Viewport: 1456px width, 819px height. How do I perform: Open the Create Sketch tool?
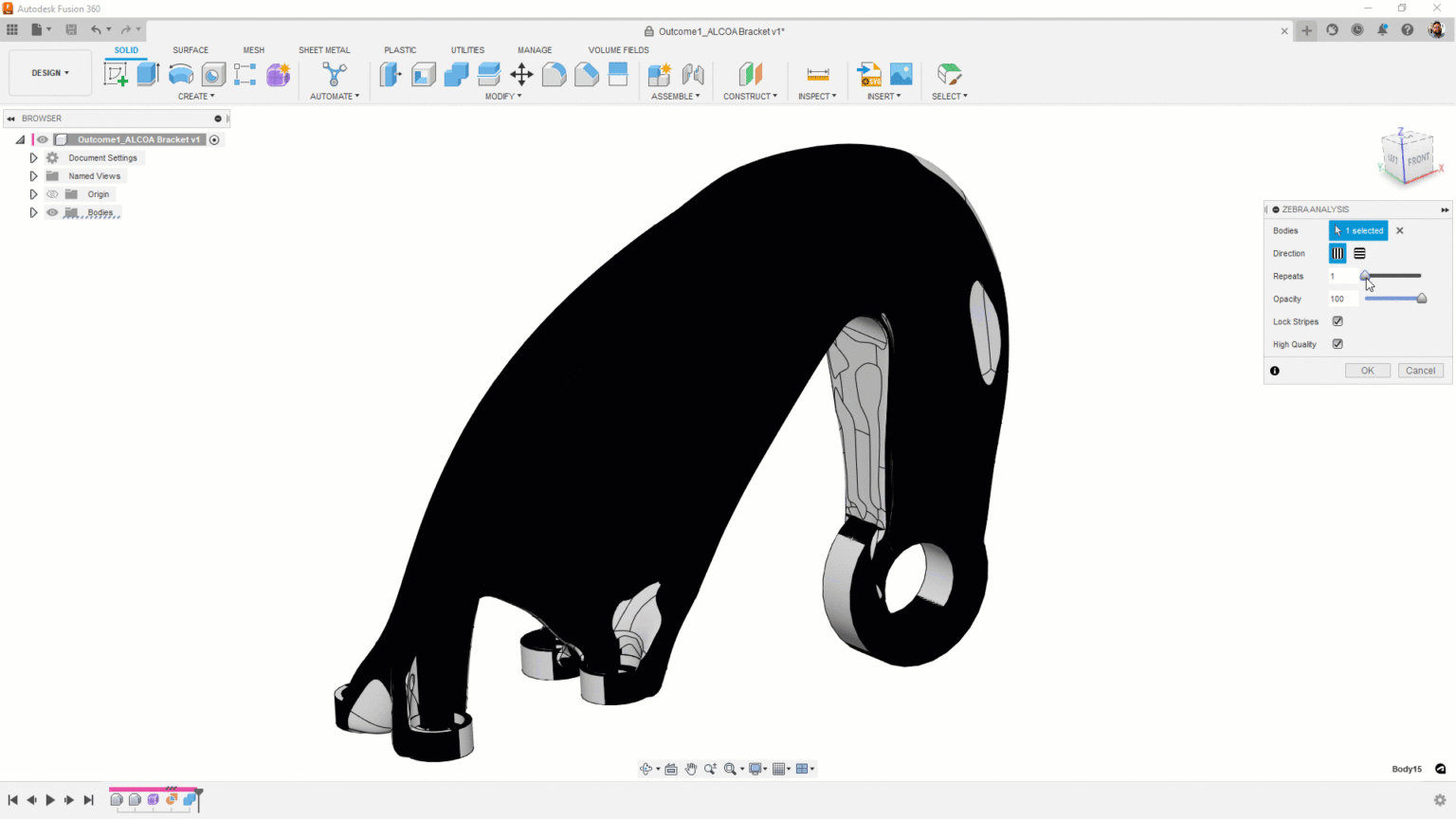pyautogui.click(x=115, y=73)
